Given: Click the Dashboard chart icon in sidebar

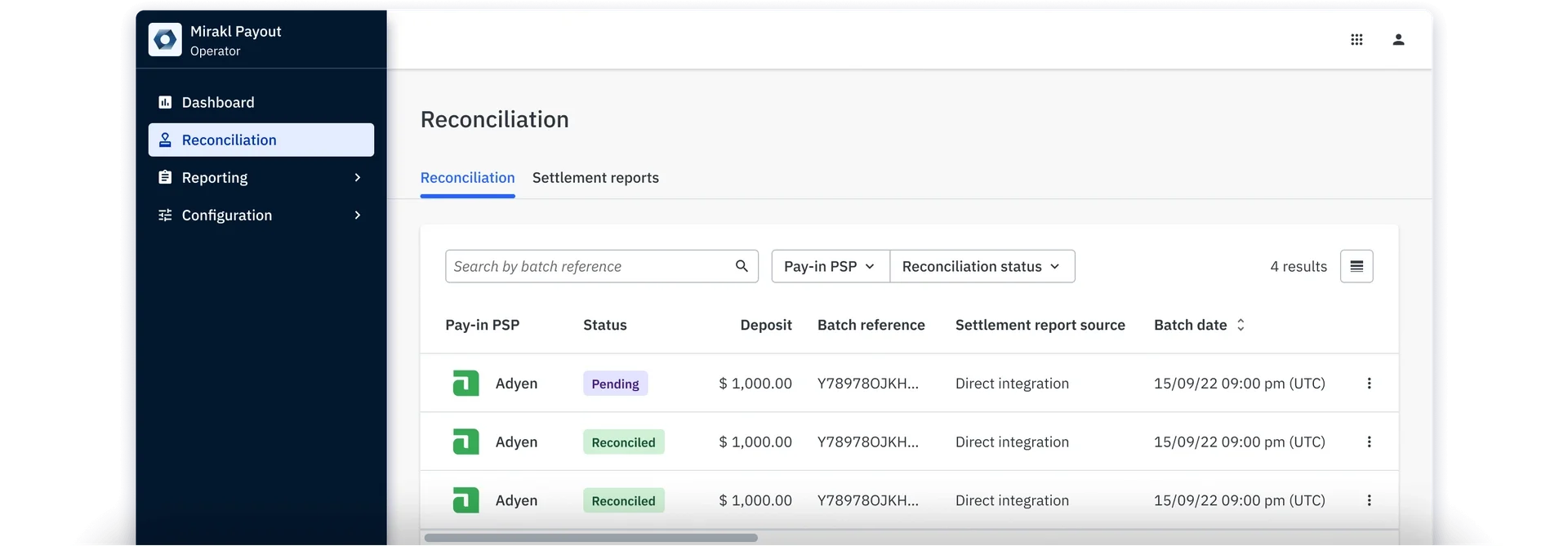Looking at the screenshot, I should click(x=165, y=103).
